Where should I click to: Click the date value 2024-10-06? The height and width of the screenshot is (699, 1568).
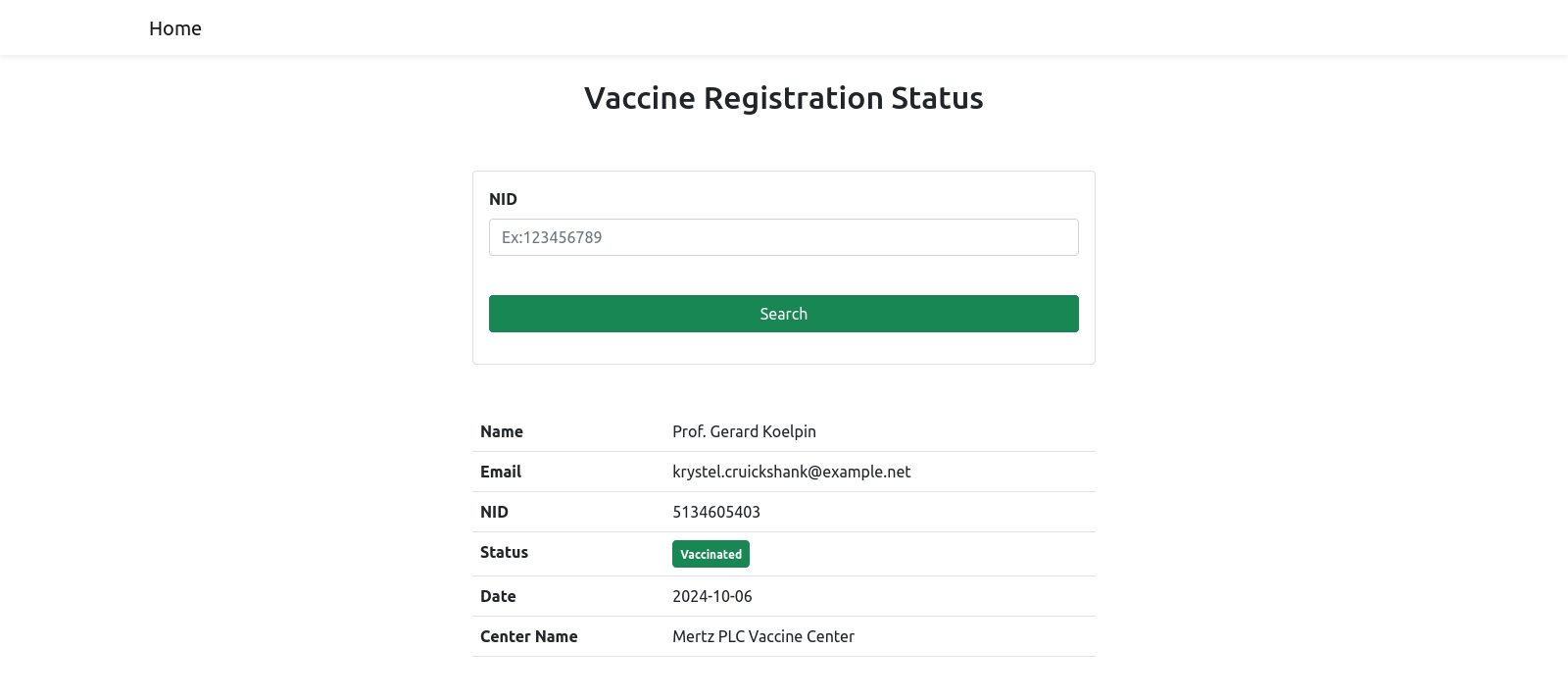click(711, 596)
